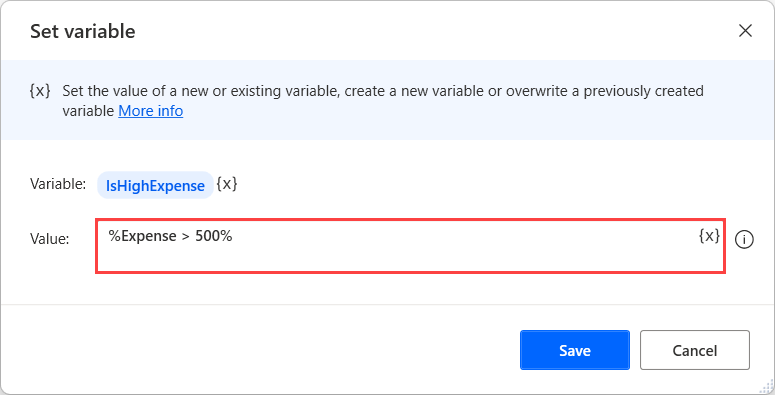Open variable picker beside IsHighExpense

pyautogui.click(x=227, y=184)
